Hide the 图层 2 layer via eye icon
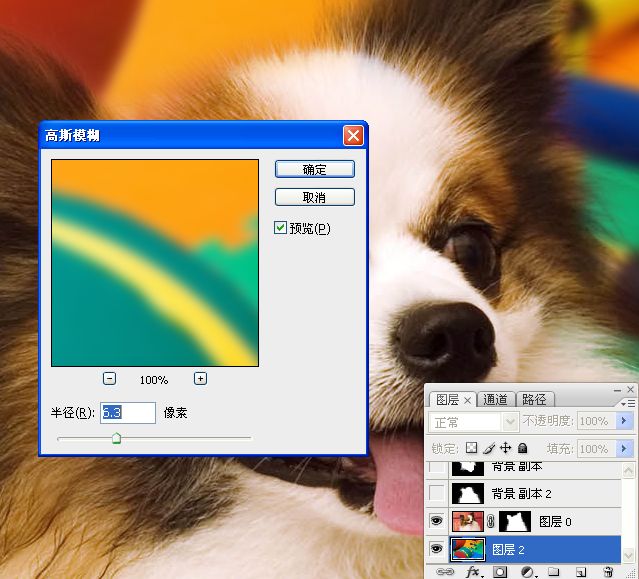 (436, 549)
